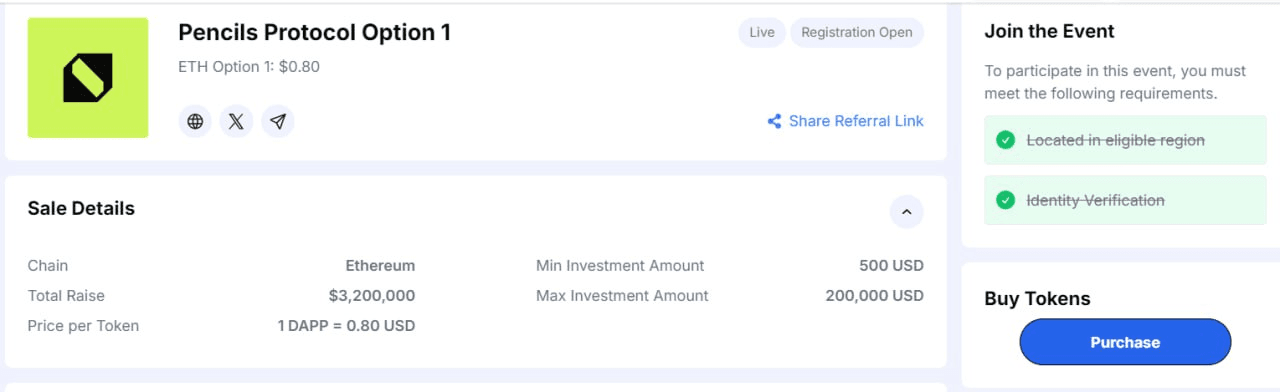The height and width of the screenshot is (392, 1280).
Task: Click the share icon beside Referral Link
Action: point(774,121)
